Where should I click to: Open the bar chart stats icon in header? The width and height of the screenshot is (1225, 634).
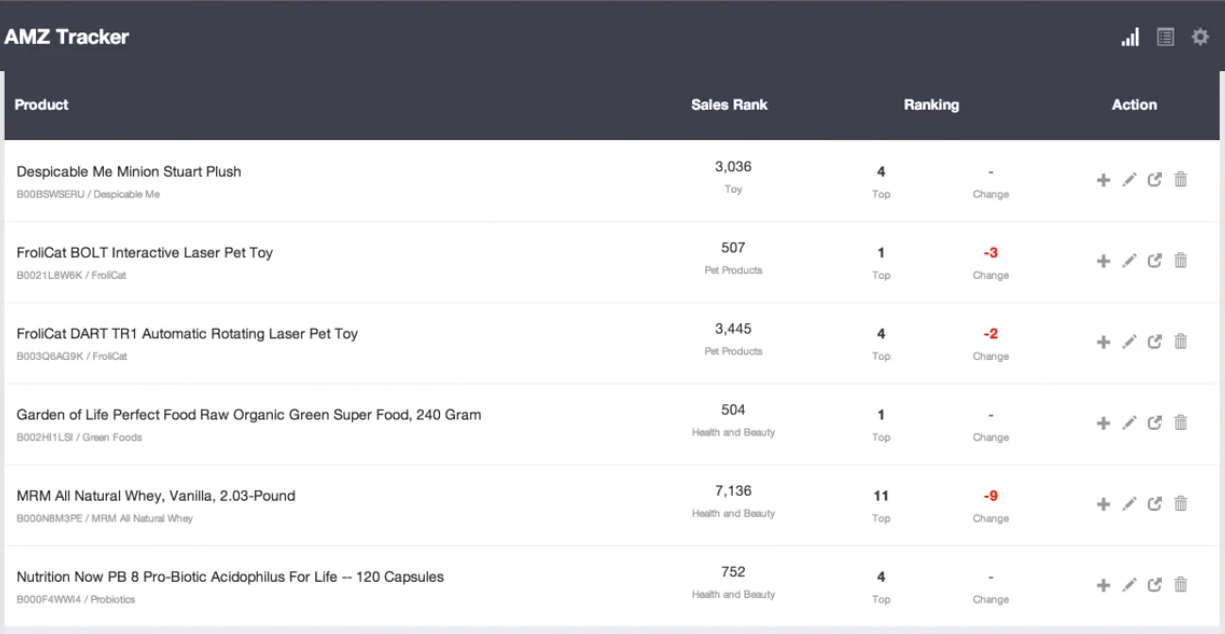click(1130, 38)
